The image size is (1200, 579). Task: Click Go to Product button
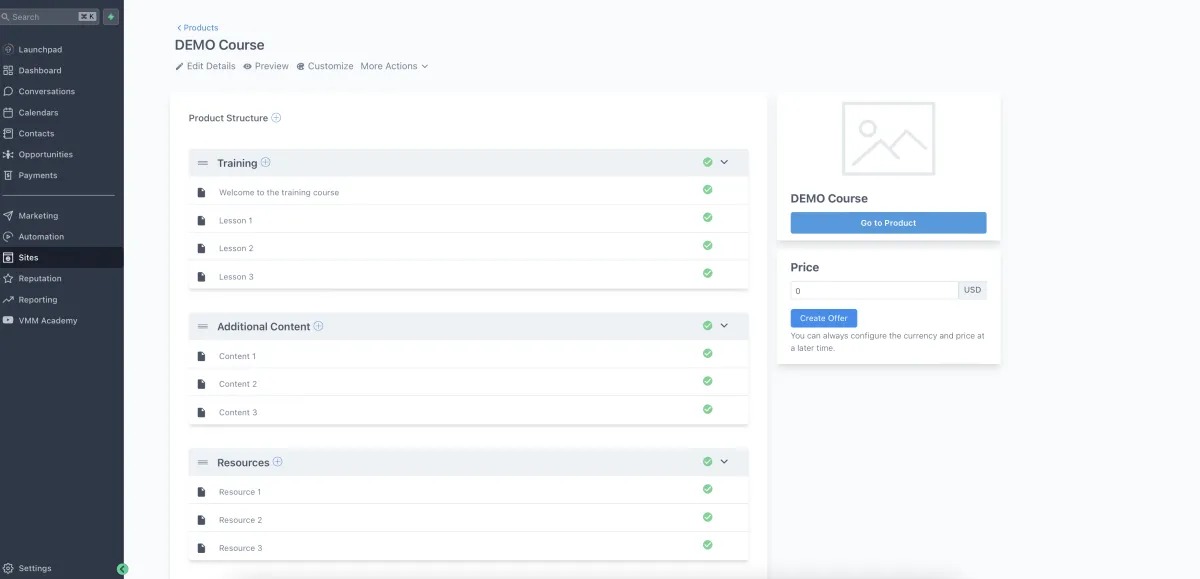point(888,223)
